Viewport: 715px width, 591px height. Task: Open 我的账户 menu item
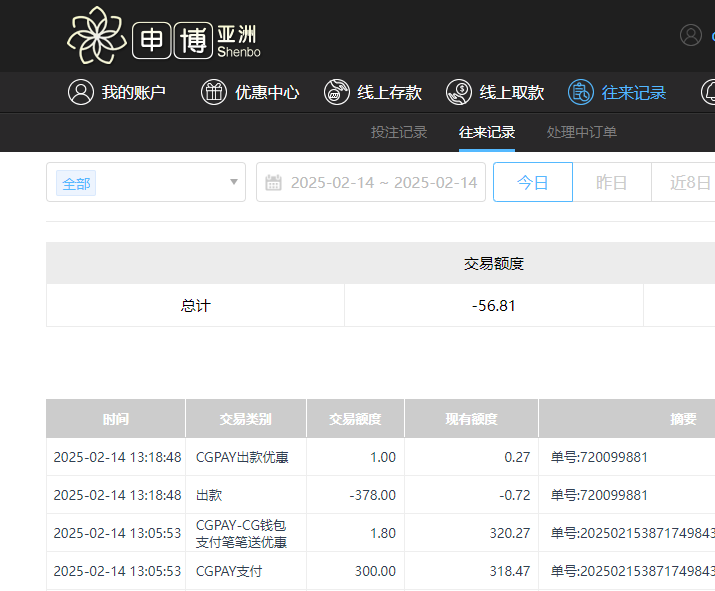pos(134,92)
